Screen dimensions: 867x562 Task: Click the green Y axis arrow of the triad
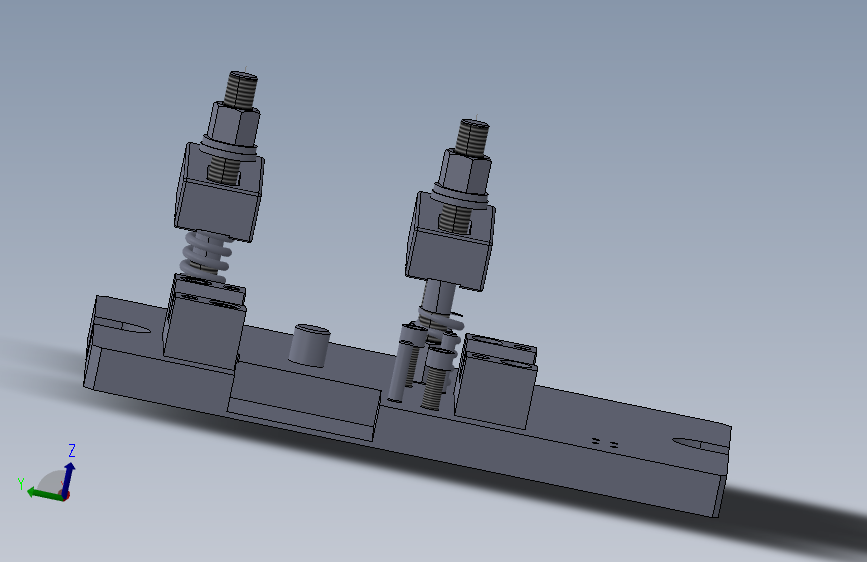(45, 493)
